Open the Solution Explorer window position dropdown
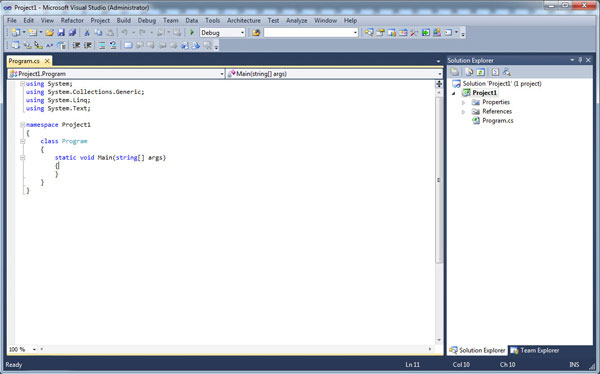600x374 pixels. point(572,60)
